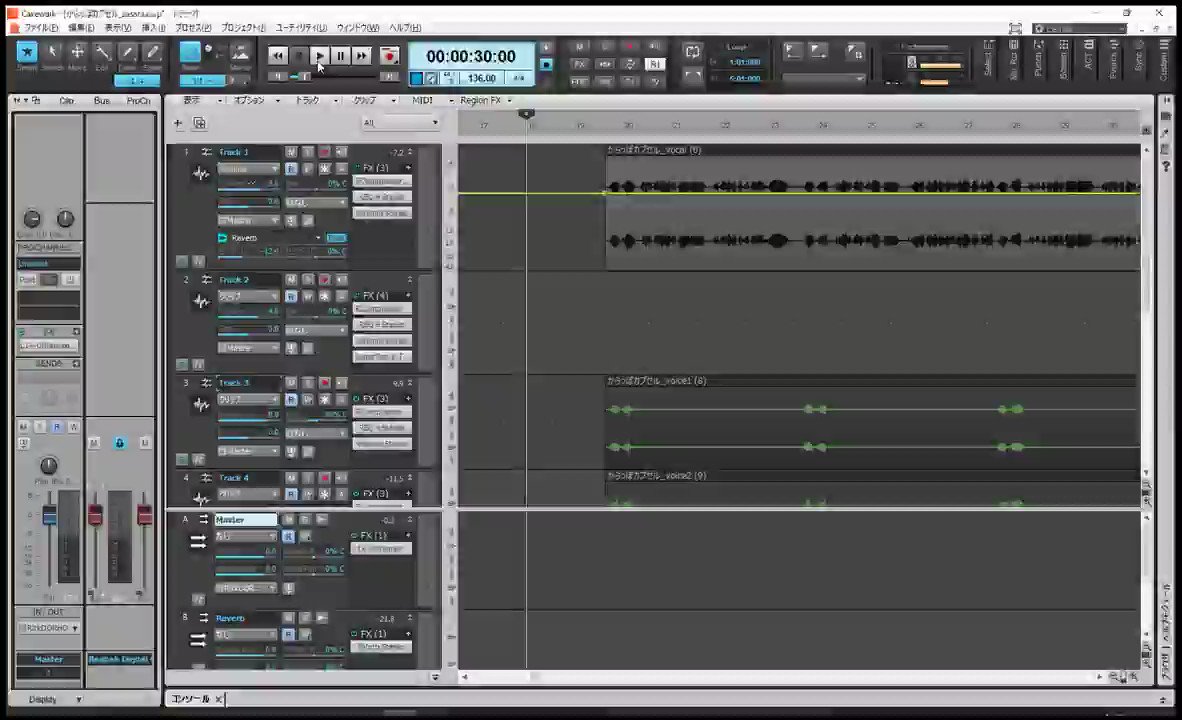The width and height of the screenshot is (1182, 720).
Task: Click the vocal audio clip on Track 1
Action: [x=872, y=208]
